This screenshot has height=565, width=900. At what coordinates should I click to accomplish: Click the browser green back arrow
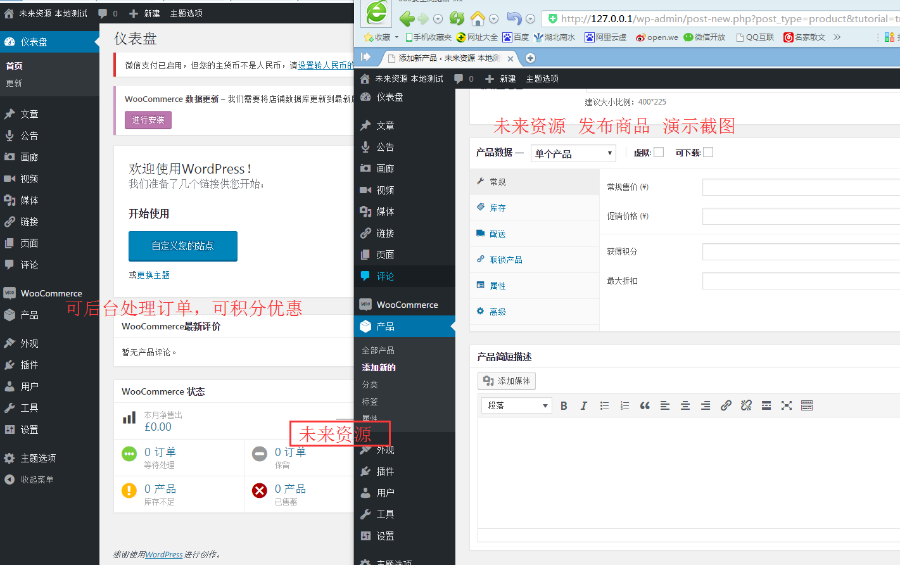coord(406,19)
